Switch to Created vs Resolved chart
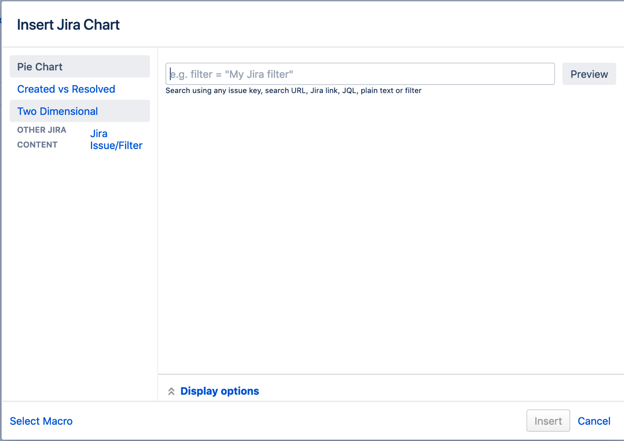 66,89
